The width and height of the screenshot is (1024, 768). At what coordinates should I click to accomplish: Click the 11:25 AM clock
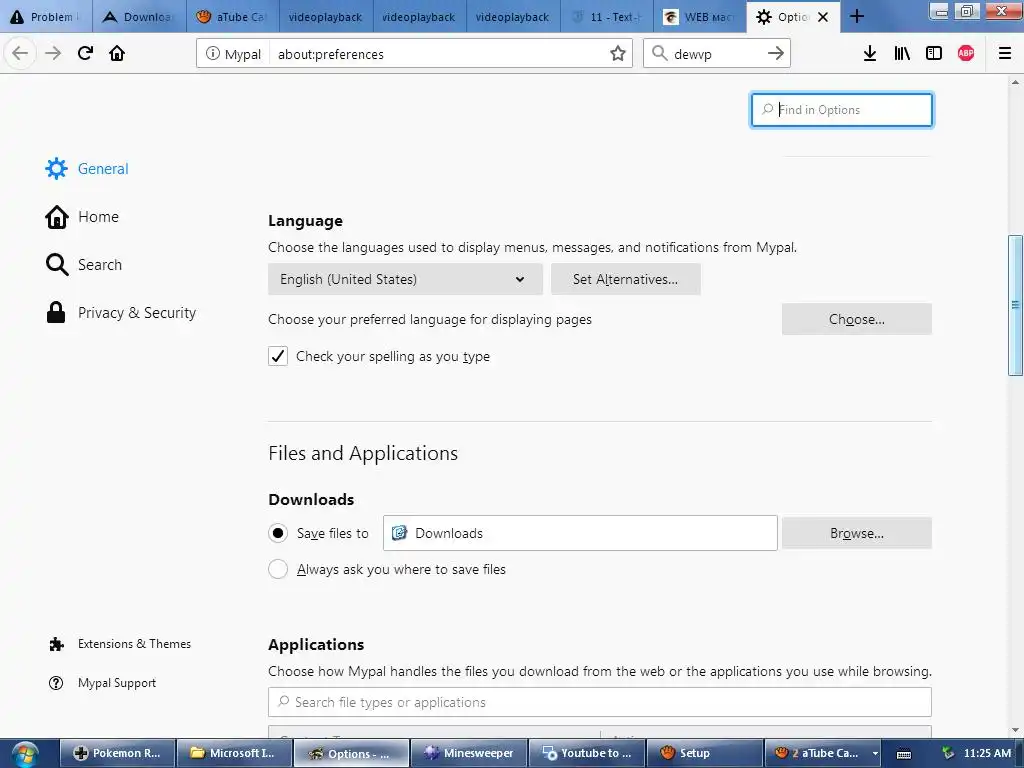[x=987, y=753]
